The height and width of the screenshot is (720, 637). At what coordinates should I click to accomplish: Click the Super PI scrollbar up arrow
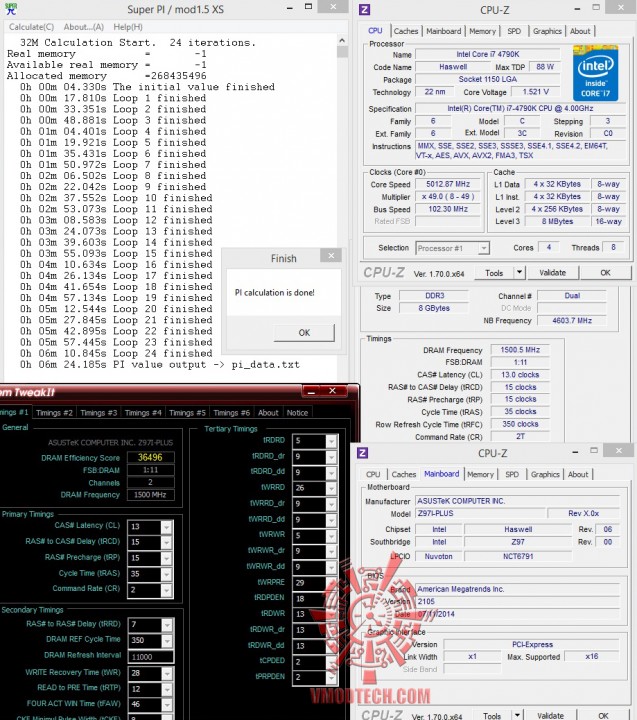click(x=342, y=40)
